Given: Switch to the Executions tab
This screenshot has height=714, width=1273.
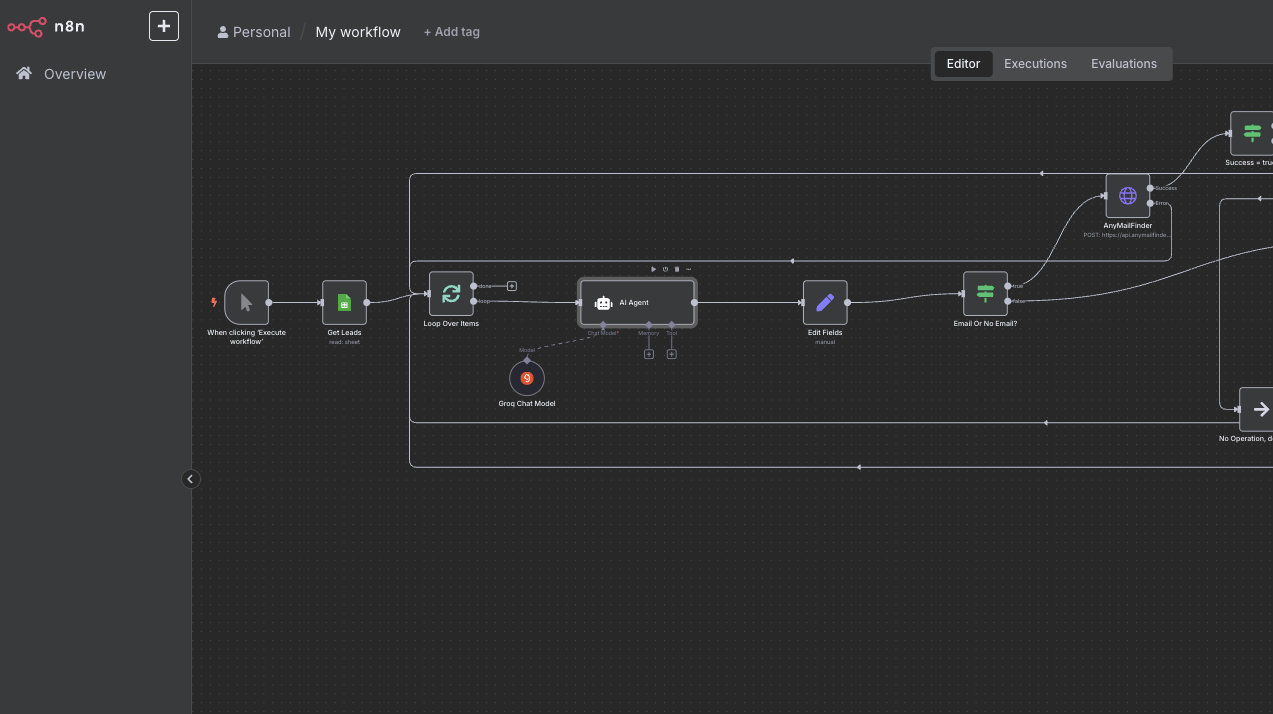Looking at the screenshot, I should [1035, 63].
